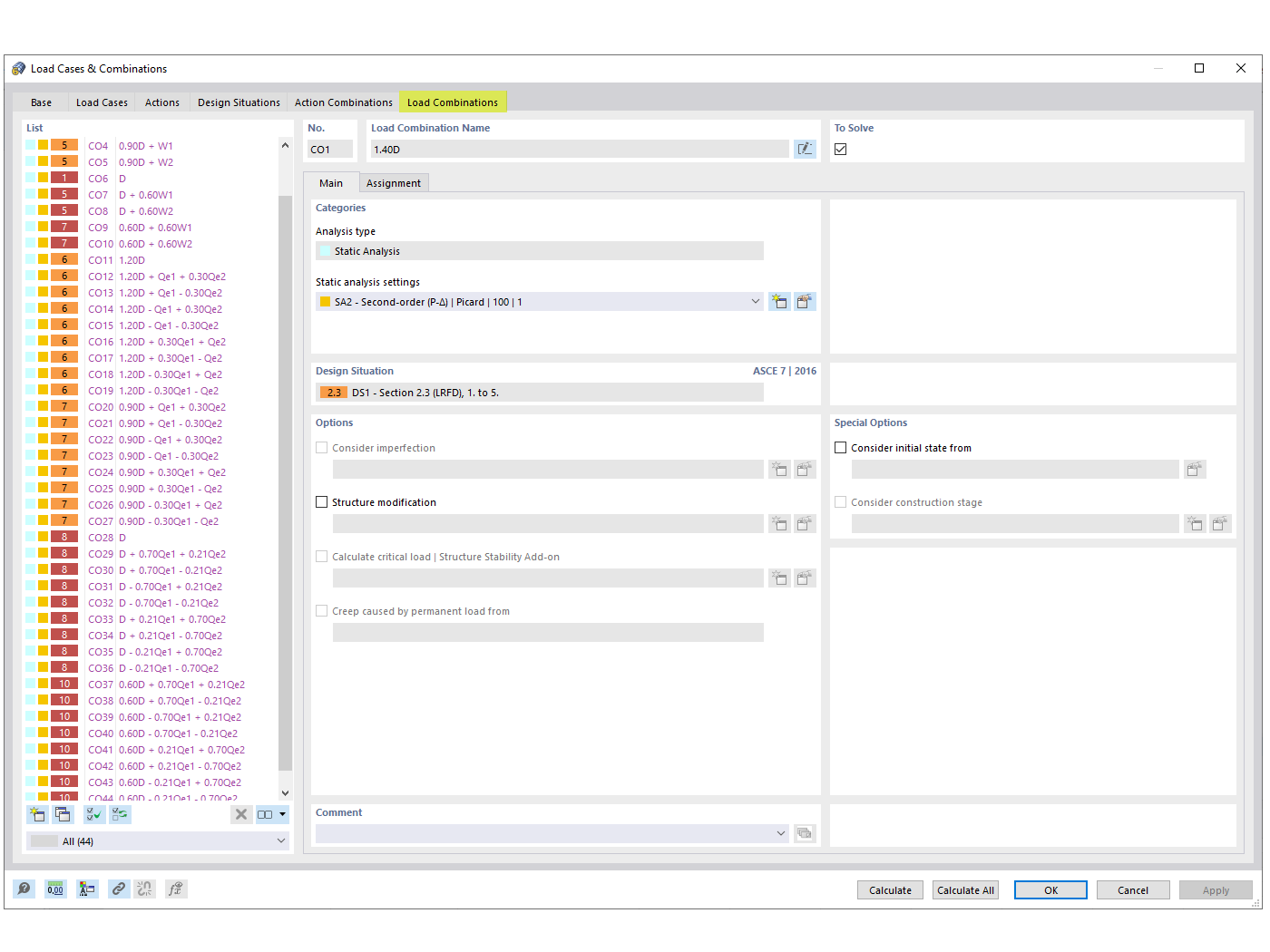The width and height of the screenshot is (1270, 952).
Task: Click the DS1 - Section 2.3 (LRFD) design situation
Action: 540,393
